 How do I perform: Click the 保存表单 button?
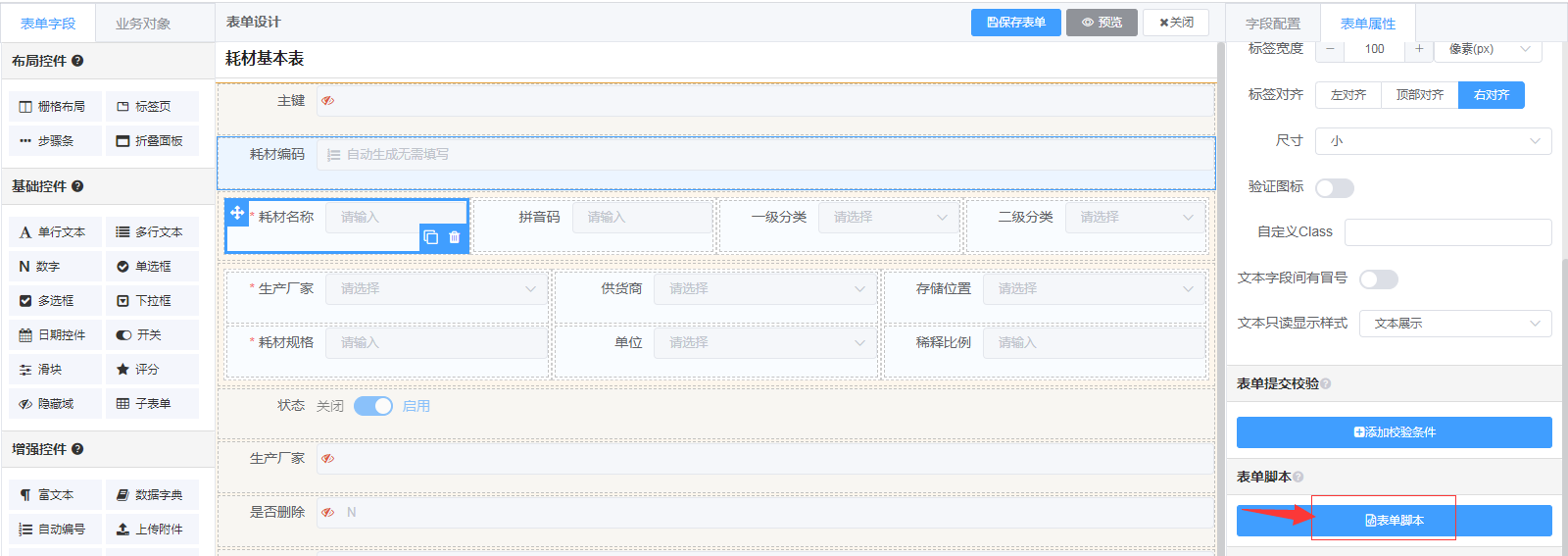tap(1015, 23)
